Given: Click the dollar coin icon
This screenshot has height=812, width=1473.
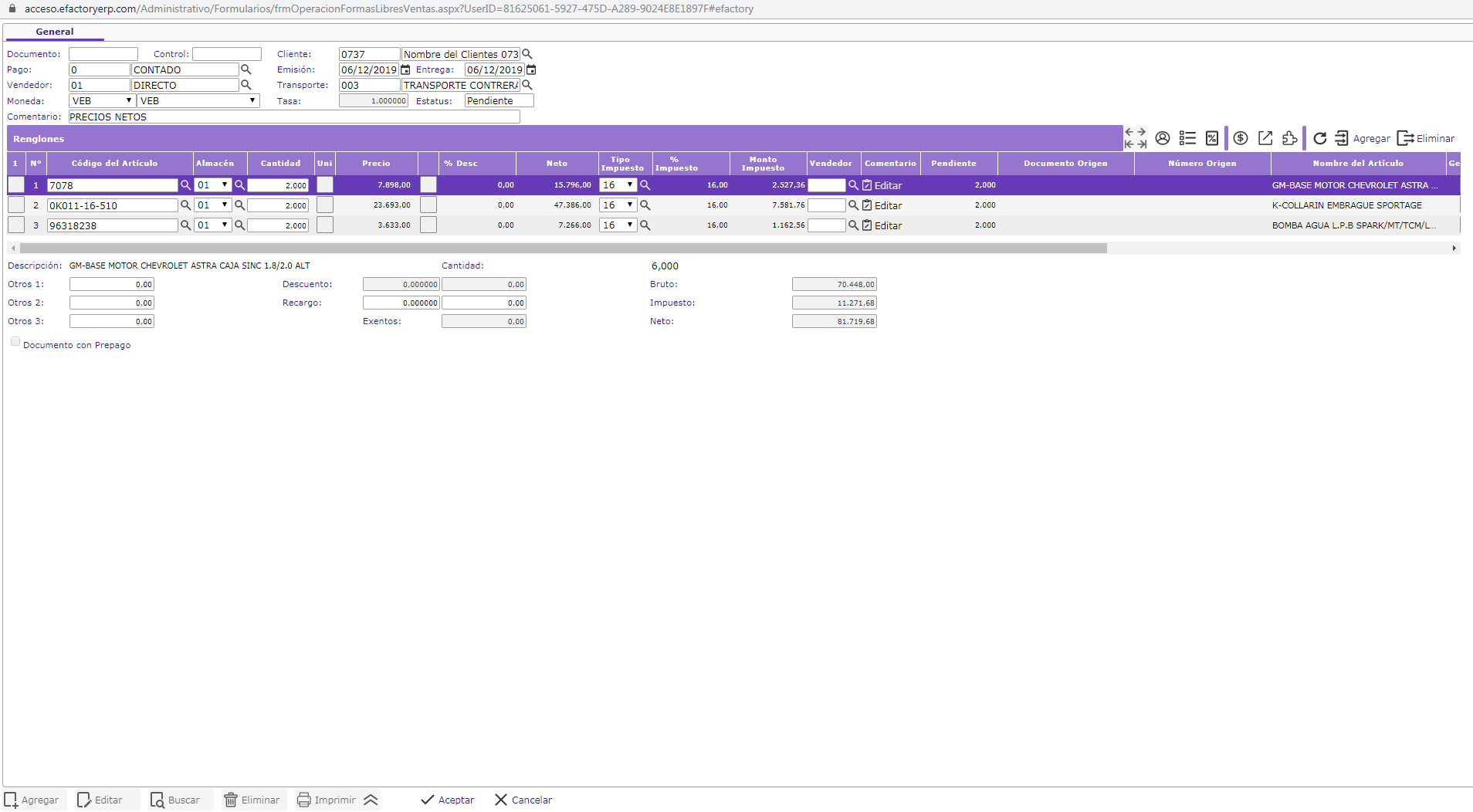Looking at the screenshot, I should pyautogui.click(x=1241, y=138).
